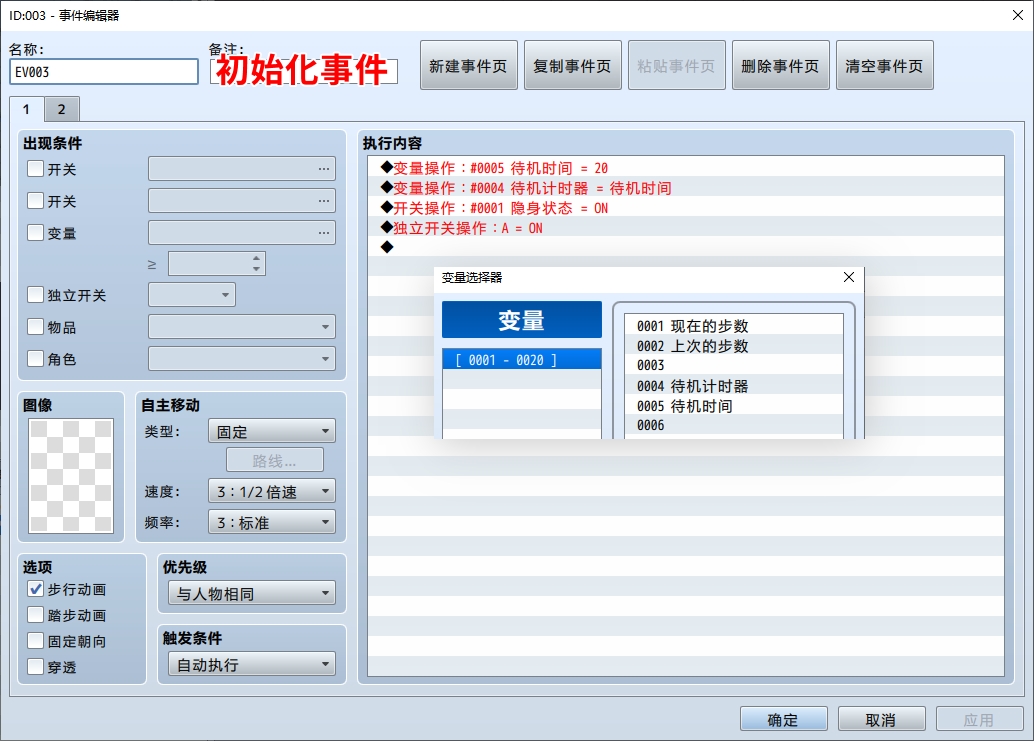Click 新建事件页 button

coord(469,65)
